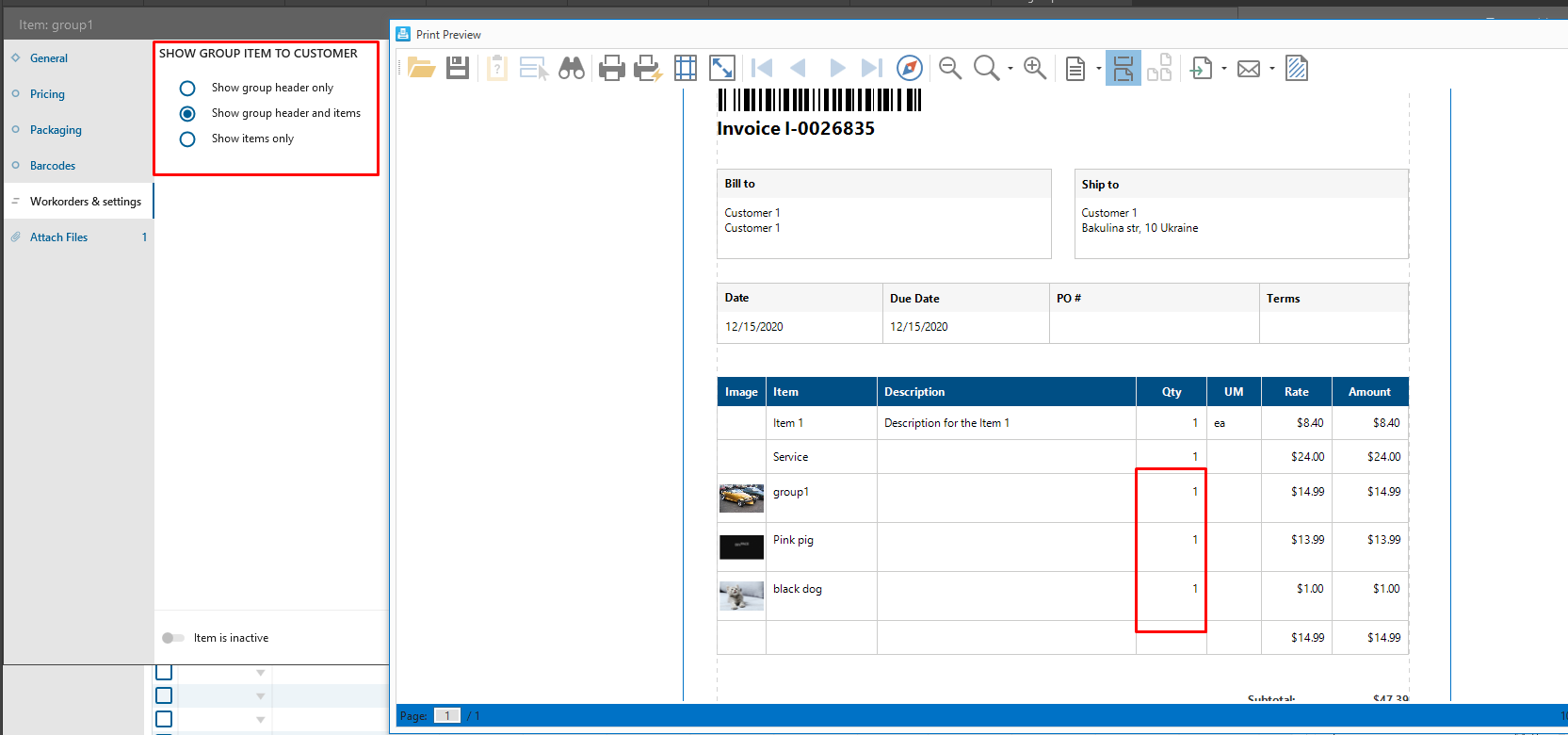Click the Export document icon
The width and height of the screenshot is (1568, 735).
(x=1202, y=68)
